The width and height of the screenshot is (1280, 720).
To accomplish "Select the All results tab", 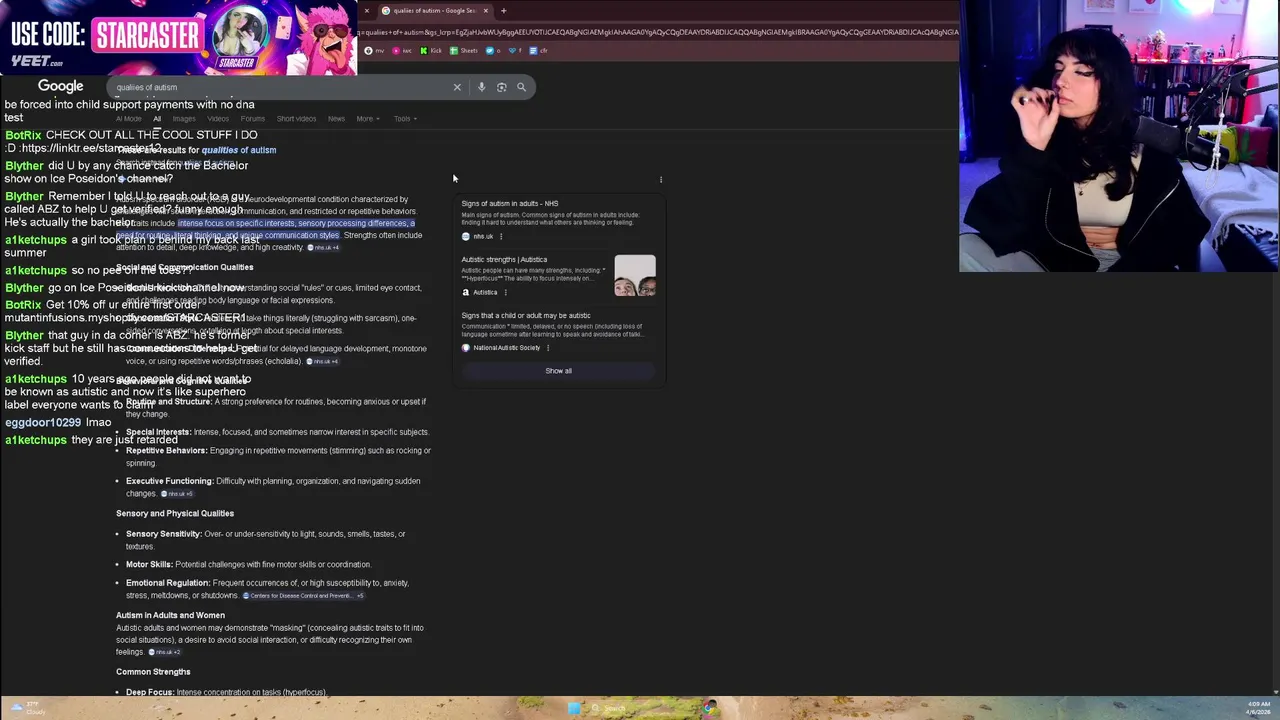I will tap(157, 119).
